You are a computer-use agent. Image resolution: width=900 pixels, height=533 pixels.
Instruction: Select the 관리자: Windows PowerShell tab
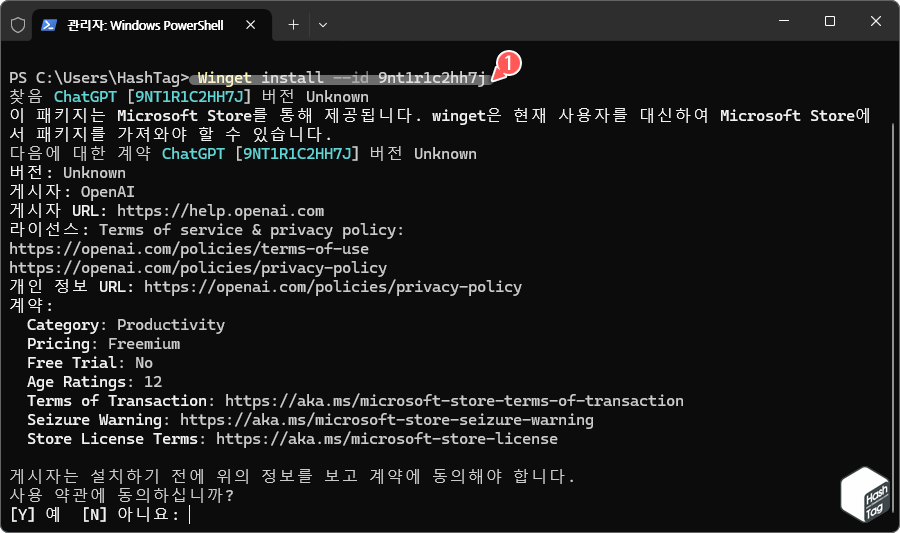(151, 25)
